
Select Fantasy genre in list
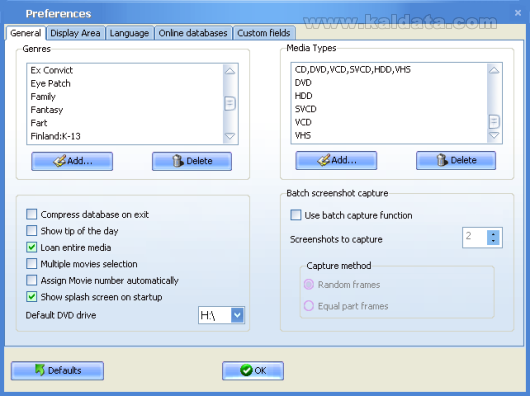125,110
